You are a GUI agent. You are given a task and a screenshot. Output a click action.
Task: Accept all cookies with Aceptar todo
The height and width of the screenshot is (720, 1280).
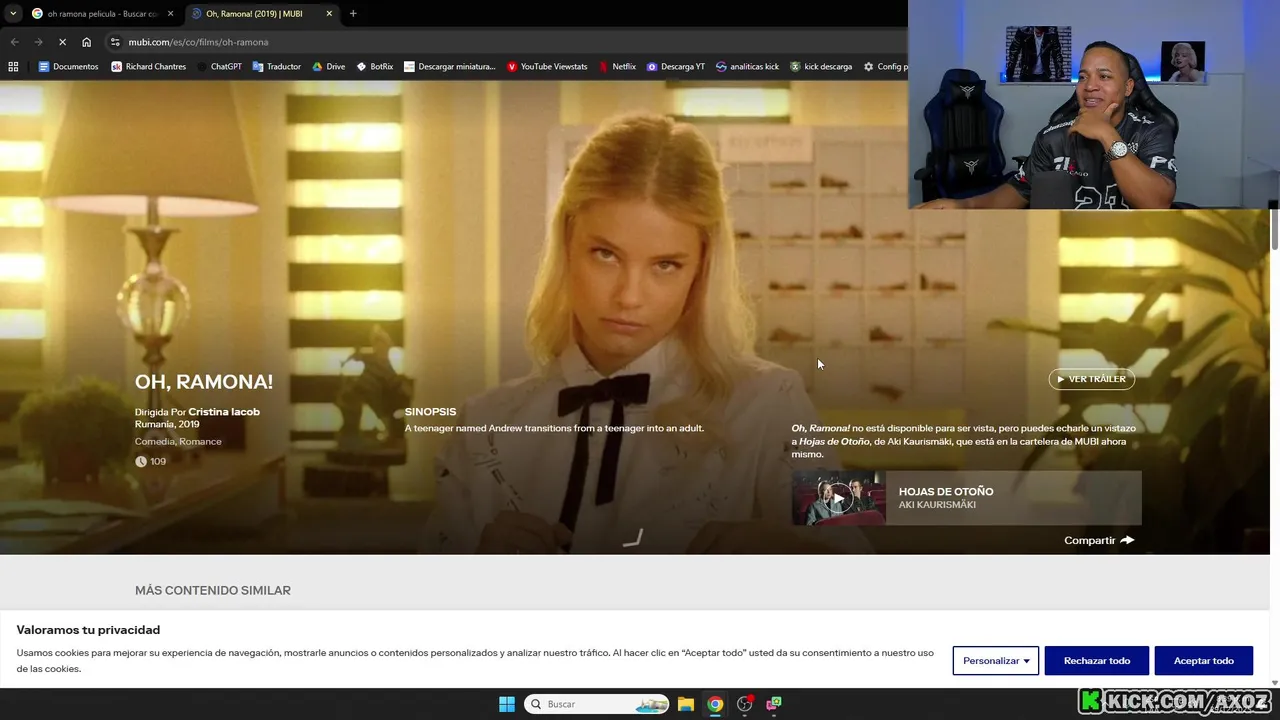point(1204,661)
